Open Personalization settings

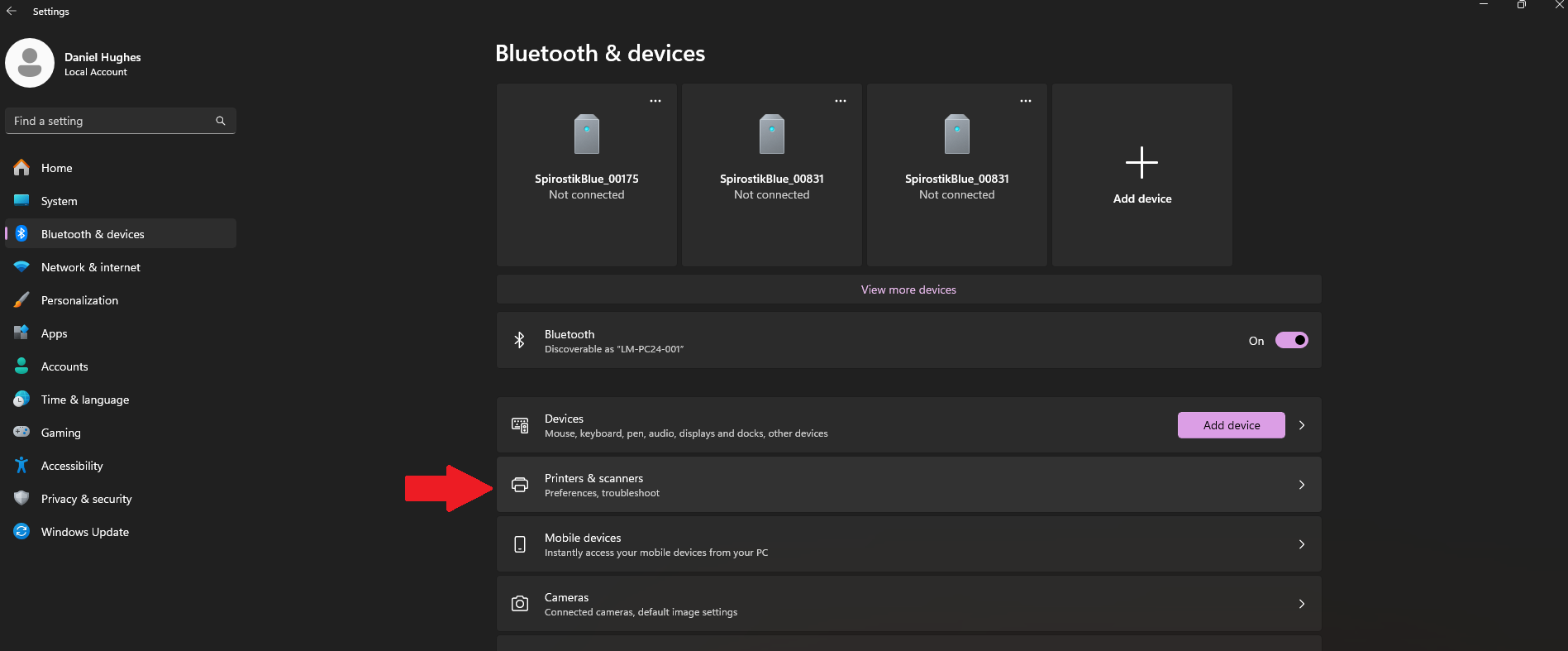(121, 300)
